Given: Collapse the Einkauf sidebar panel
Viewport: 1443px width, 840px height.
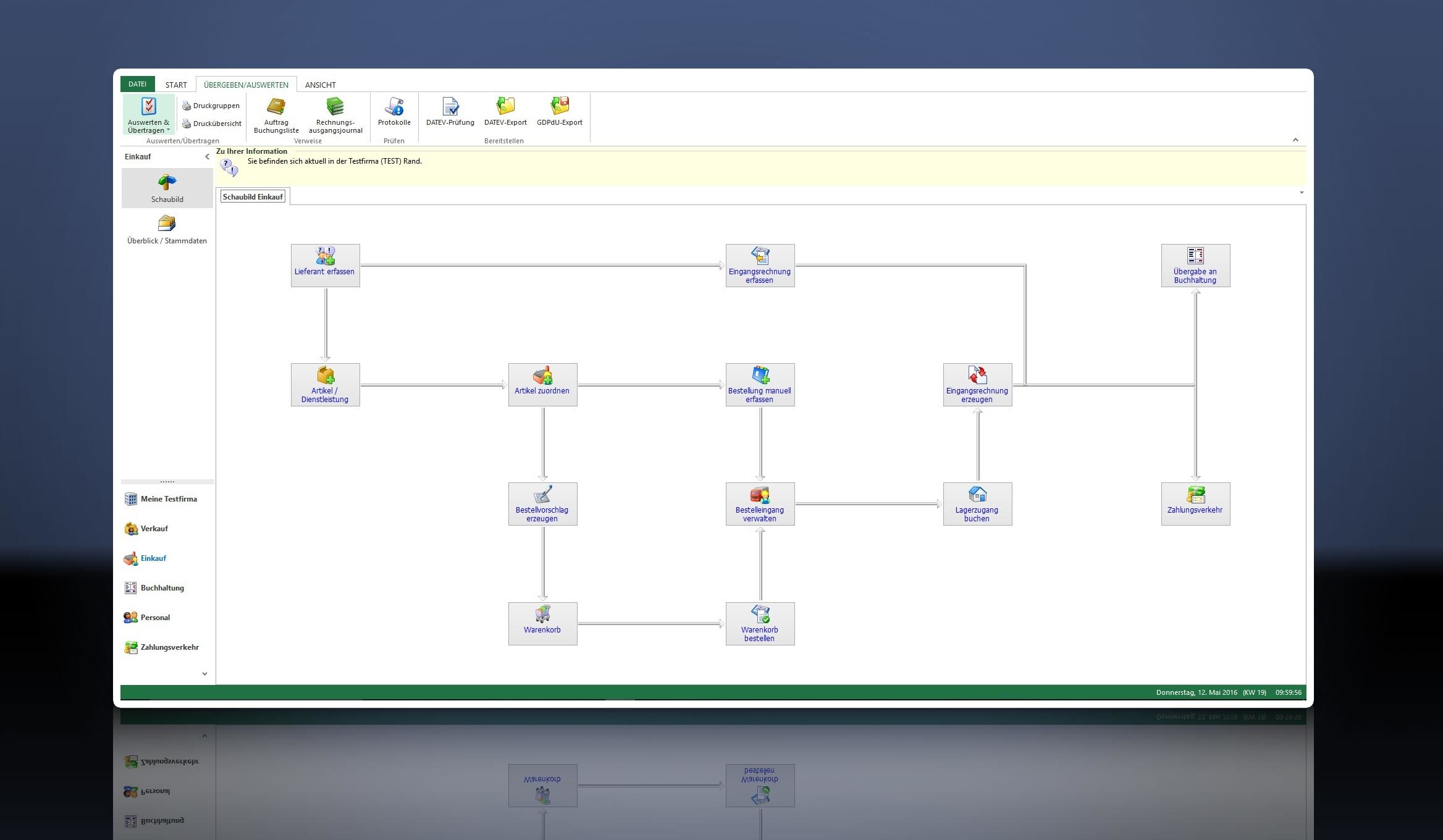Looking at the screenshot, I should tap(207, 157).
